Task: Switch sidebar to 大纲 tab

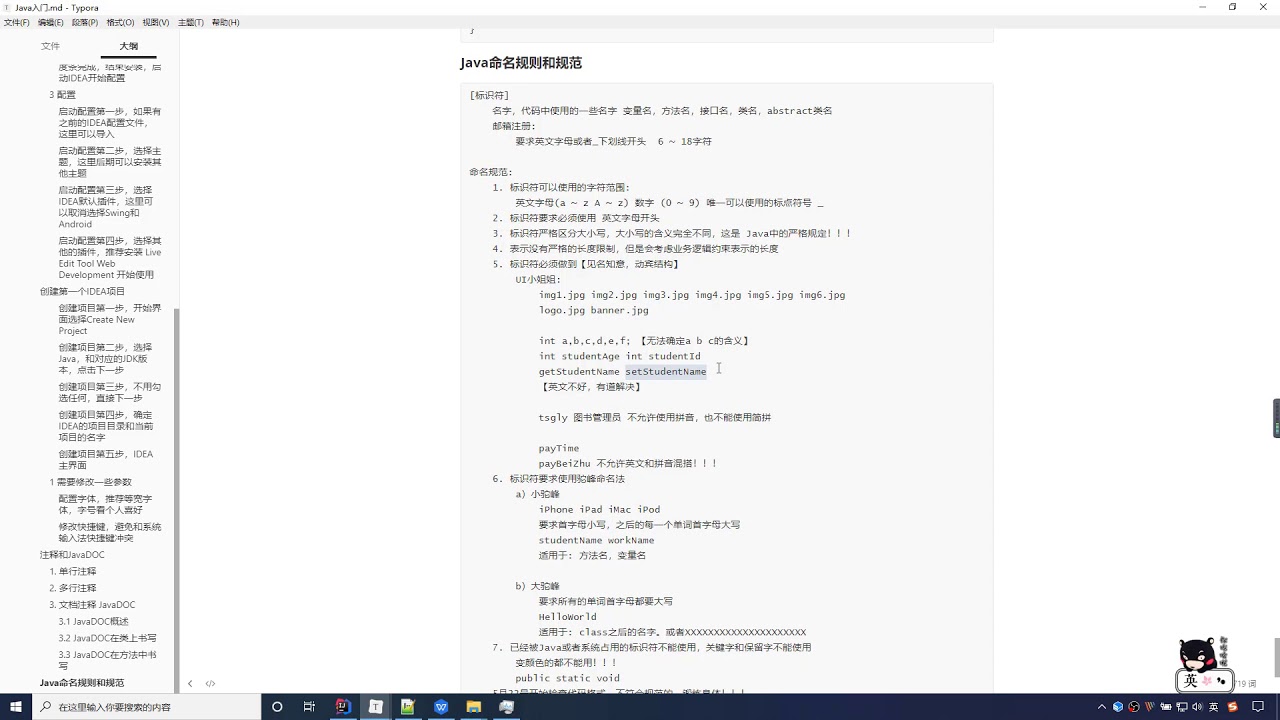Action: tap(129, 46)
